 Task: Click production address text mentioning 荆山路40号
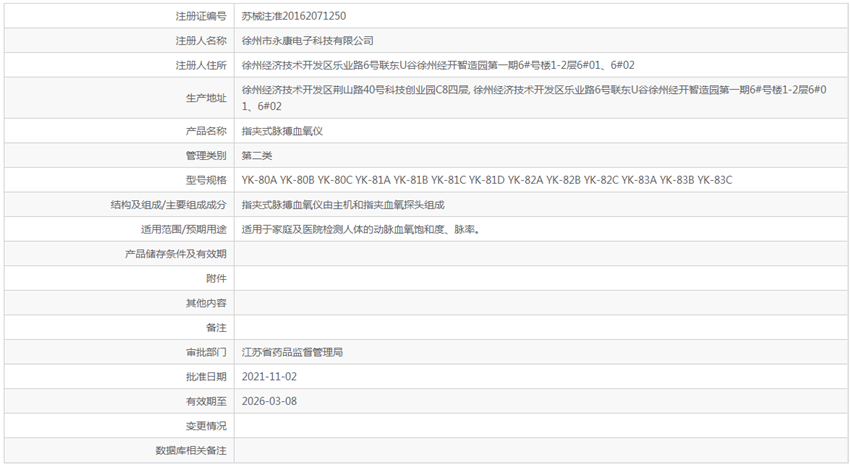pyautogui.click(x=534, y=98)
